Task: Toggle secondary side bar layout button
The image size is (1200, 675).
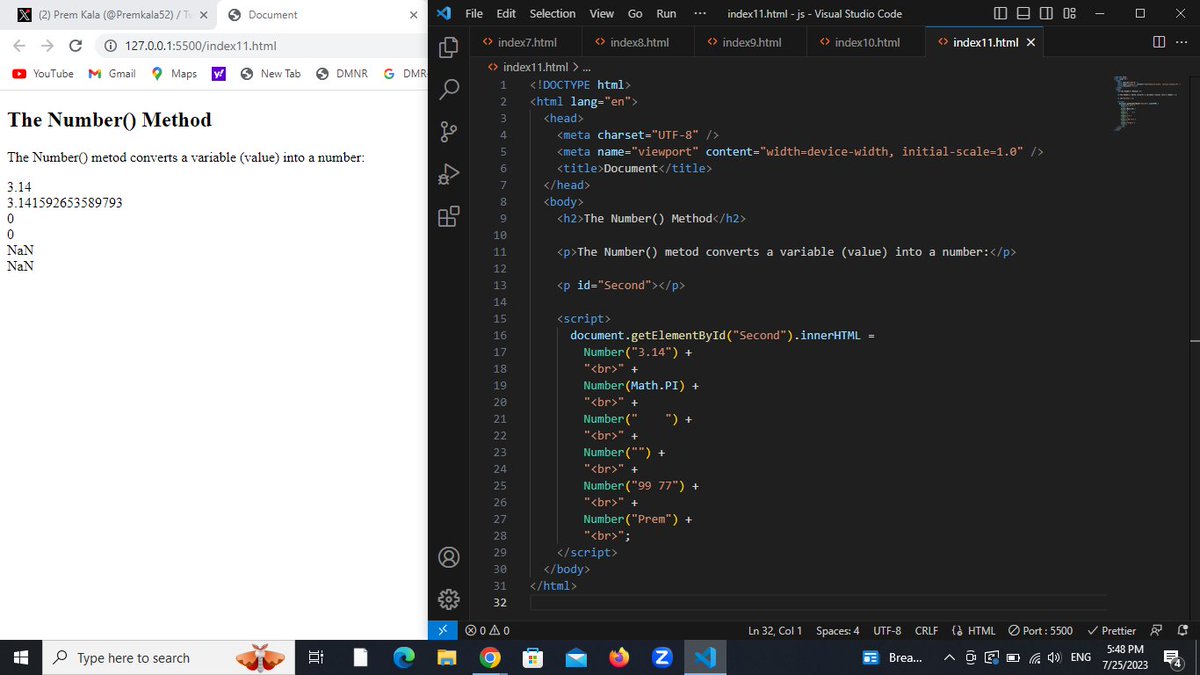Action: [1047, 14]
